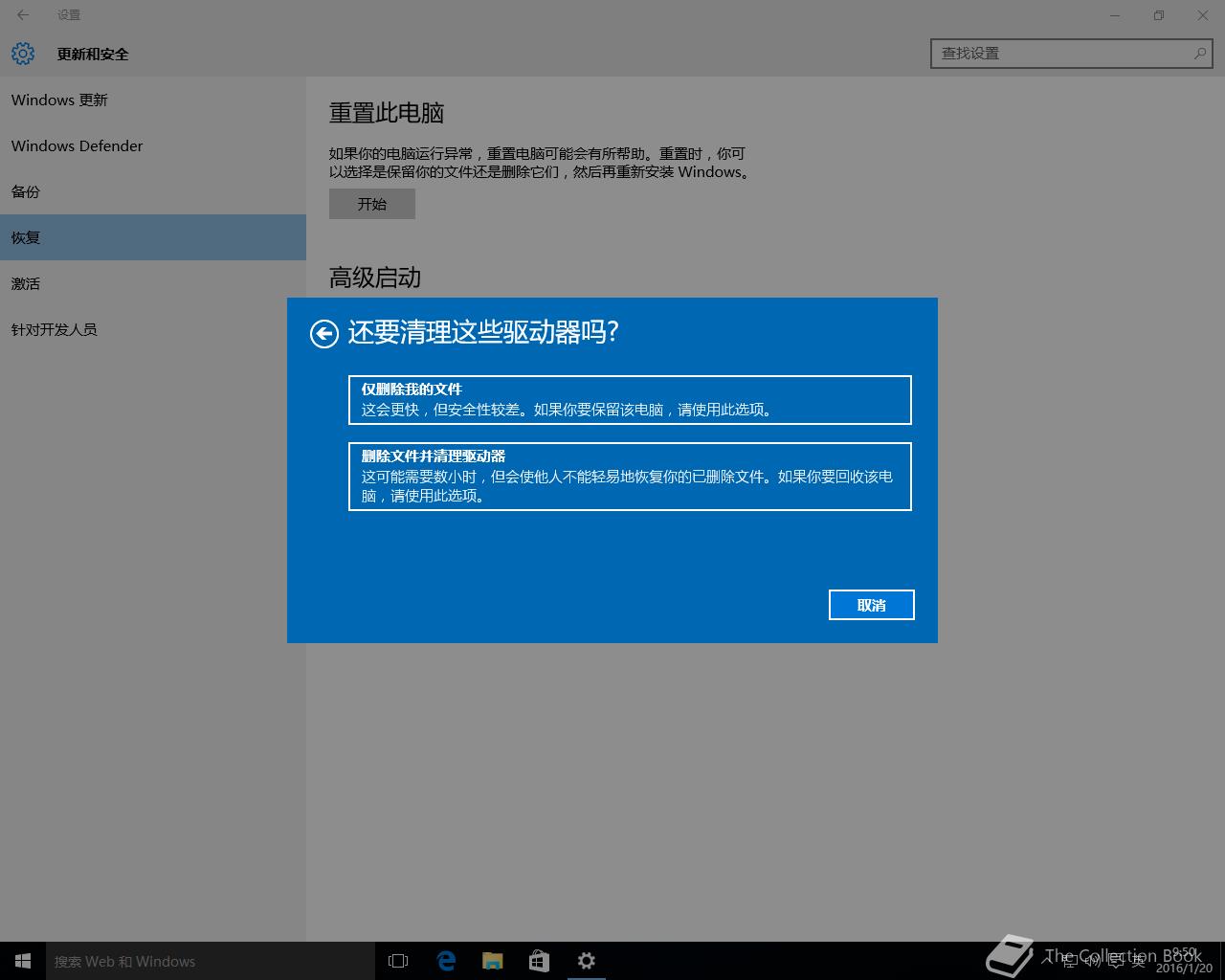This screenshot has width=1225, height=980.
Task: Click the 重置此电脑 heading
Action: pos(387,113)
